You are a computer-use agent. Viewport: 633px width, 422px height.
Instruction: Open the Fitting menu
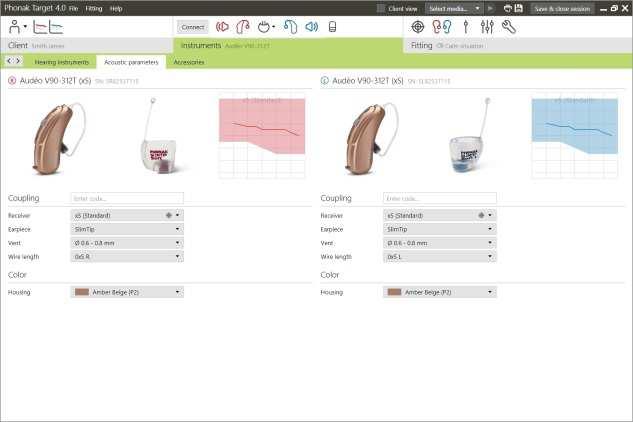point(94,8)
